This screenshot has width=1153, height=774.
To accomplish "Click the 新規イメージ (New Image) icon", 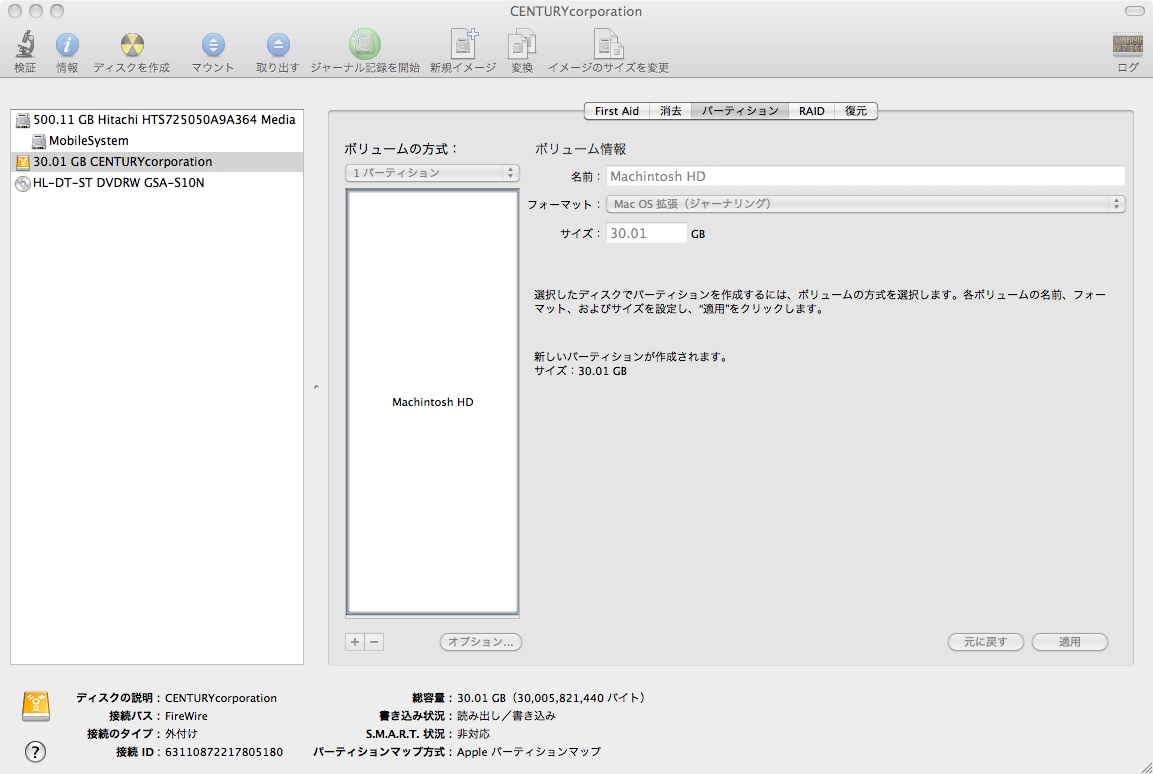I will [463, 46].
